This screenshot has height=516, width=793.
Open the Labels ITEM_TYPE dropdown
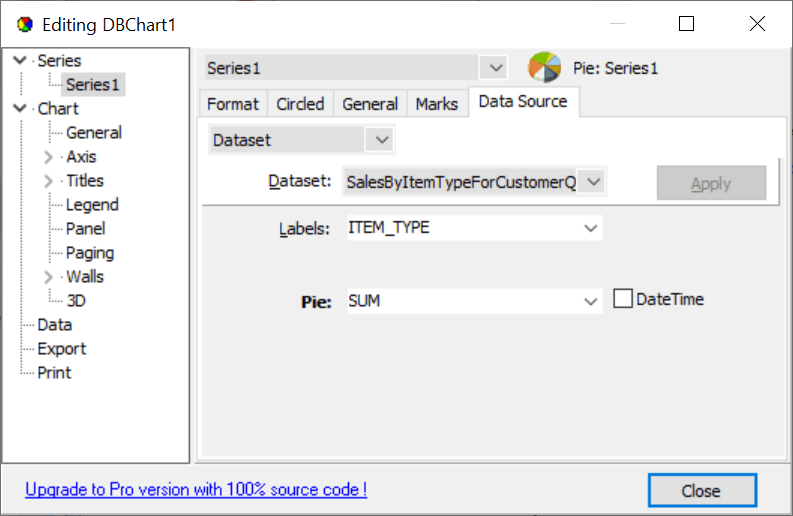tap(589, 228)
